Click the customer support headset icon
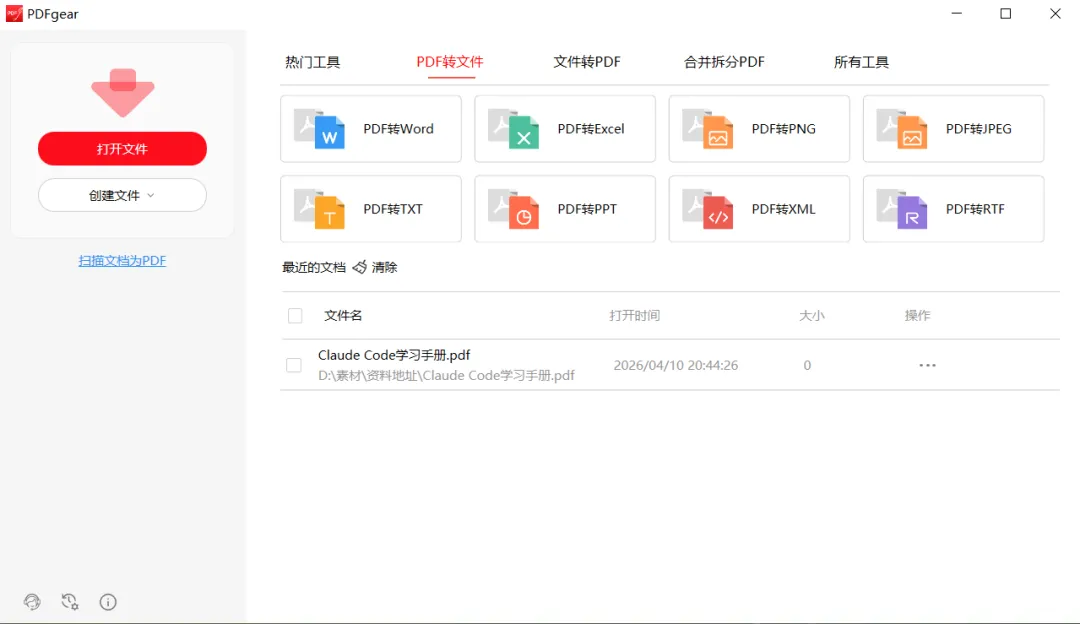The height and width of the screenshot is (624, 1080). [x=32, y=602]
